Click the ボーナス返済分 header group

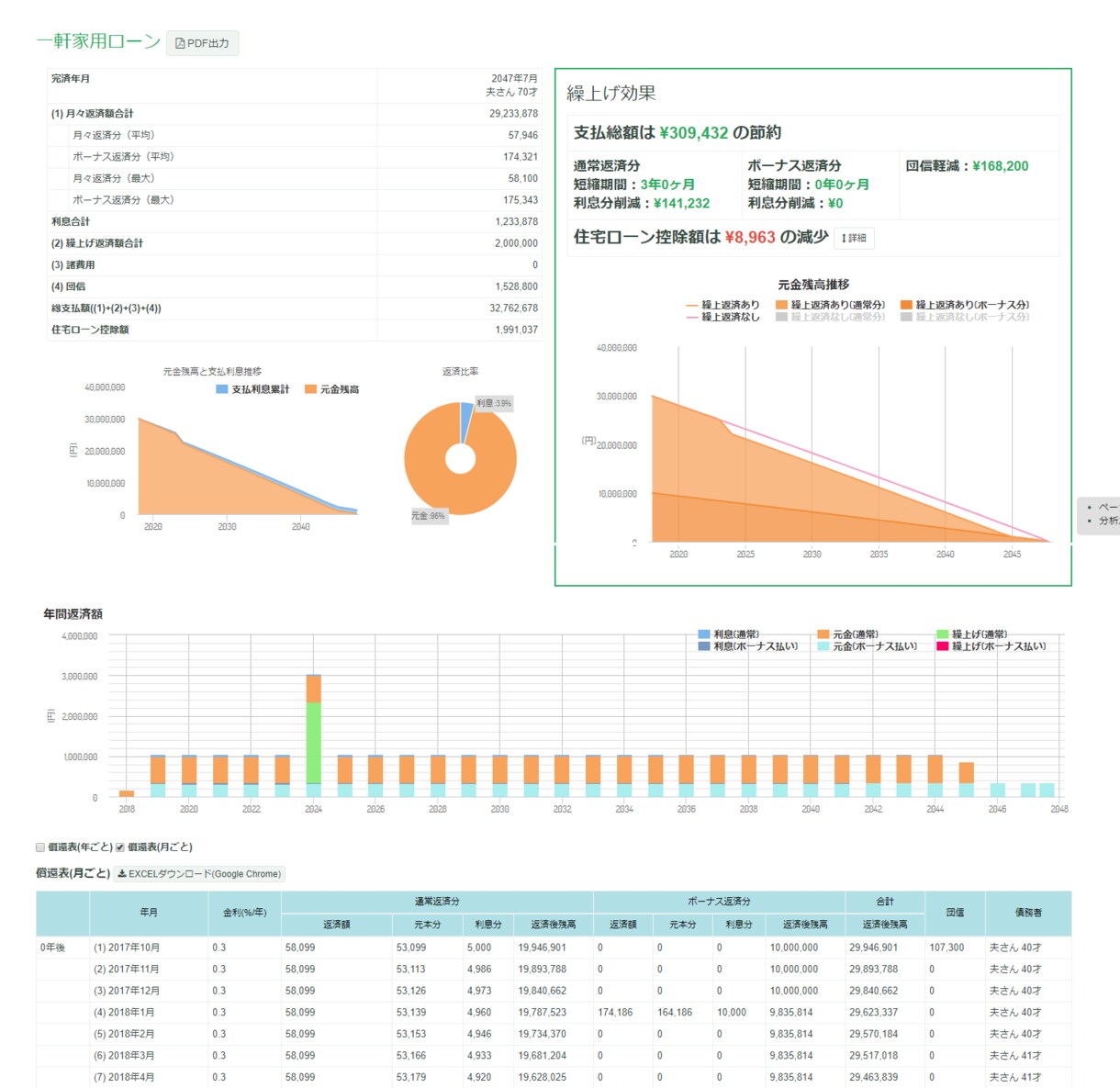click(x=719, y=902)
